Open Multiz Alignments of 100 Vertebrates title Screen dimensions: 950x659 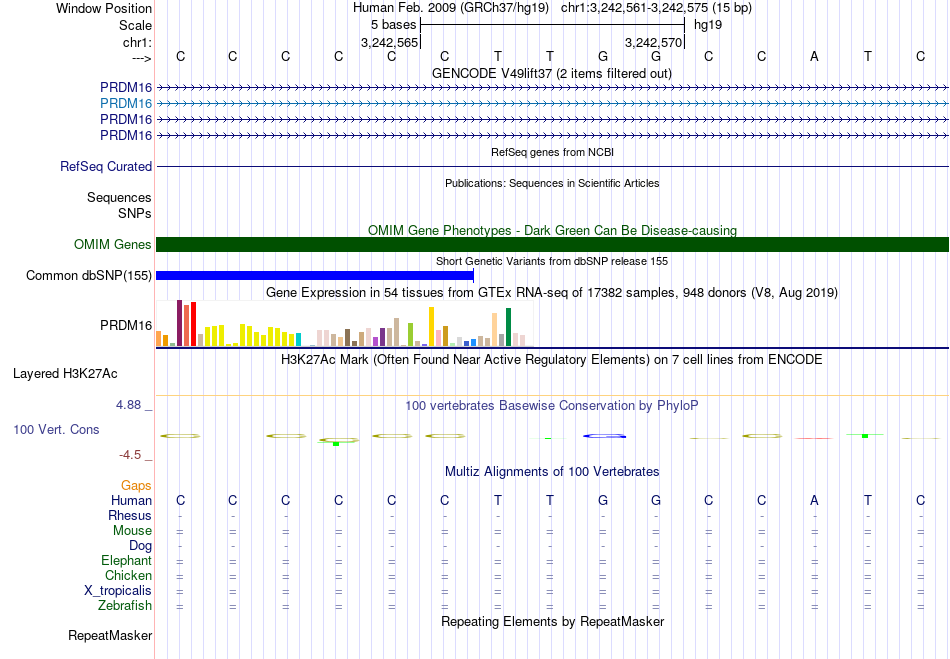tap(552, 471)
